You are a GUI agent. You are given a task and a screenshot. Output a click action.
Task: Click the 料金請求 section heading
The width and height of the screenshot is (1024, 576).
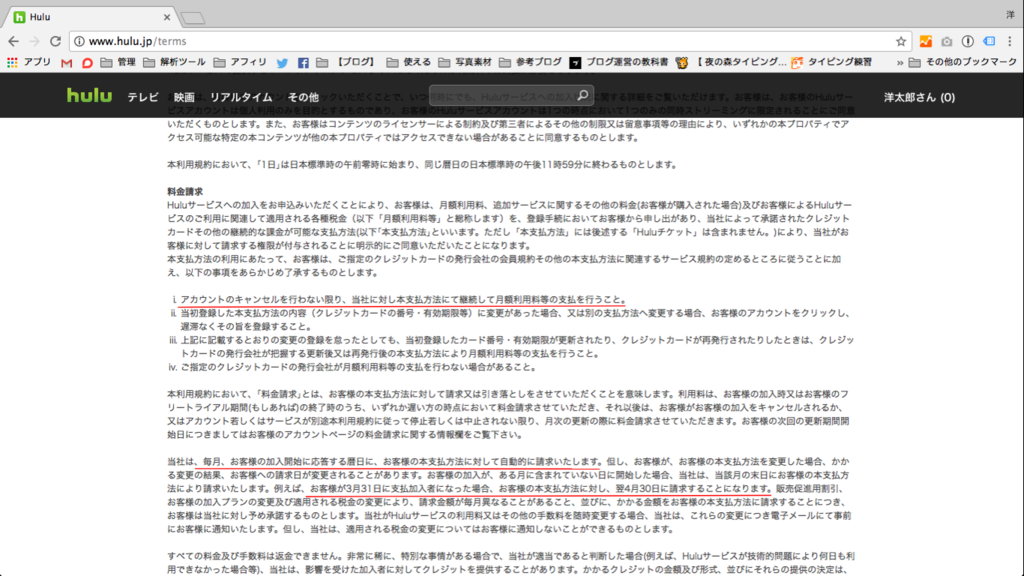185,191
